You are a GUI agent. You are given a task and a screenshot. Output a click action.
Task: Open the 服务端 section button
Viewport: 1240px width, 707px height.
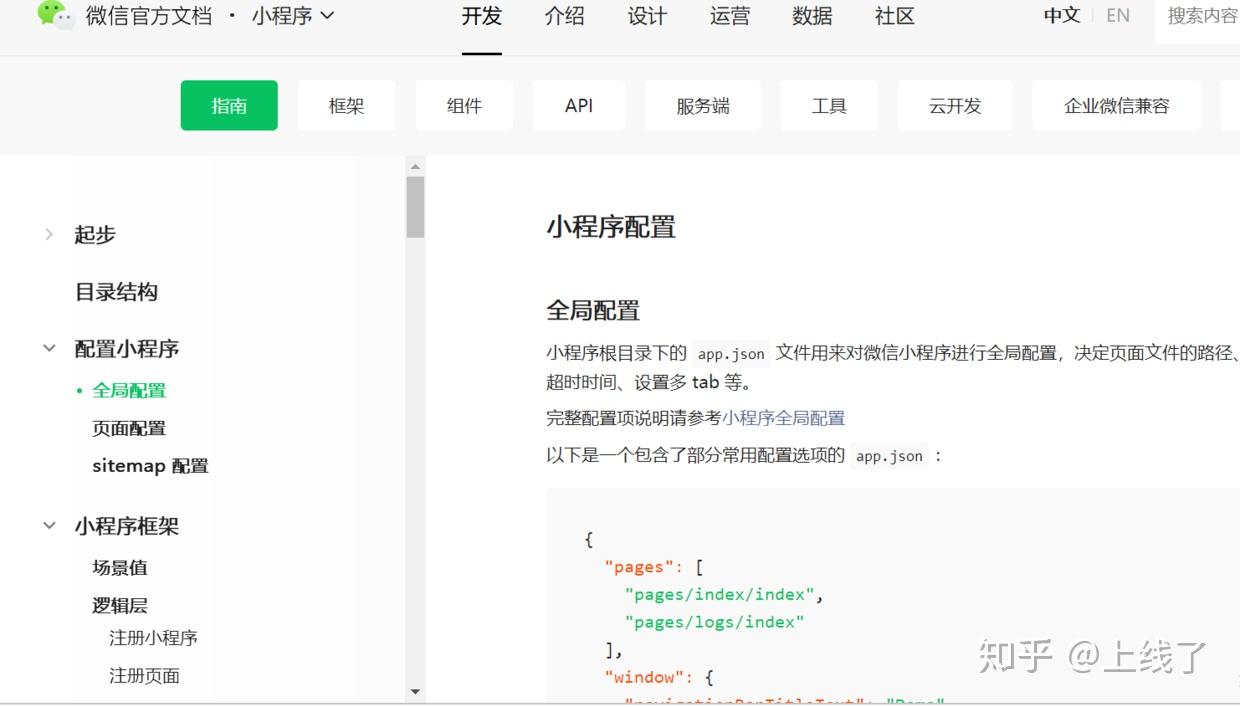pos(703,106)
